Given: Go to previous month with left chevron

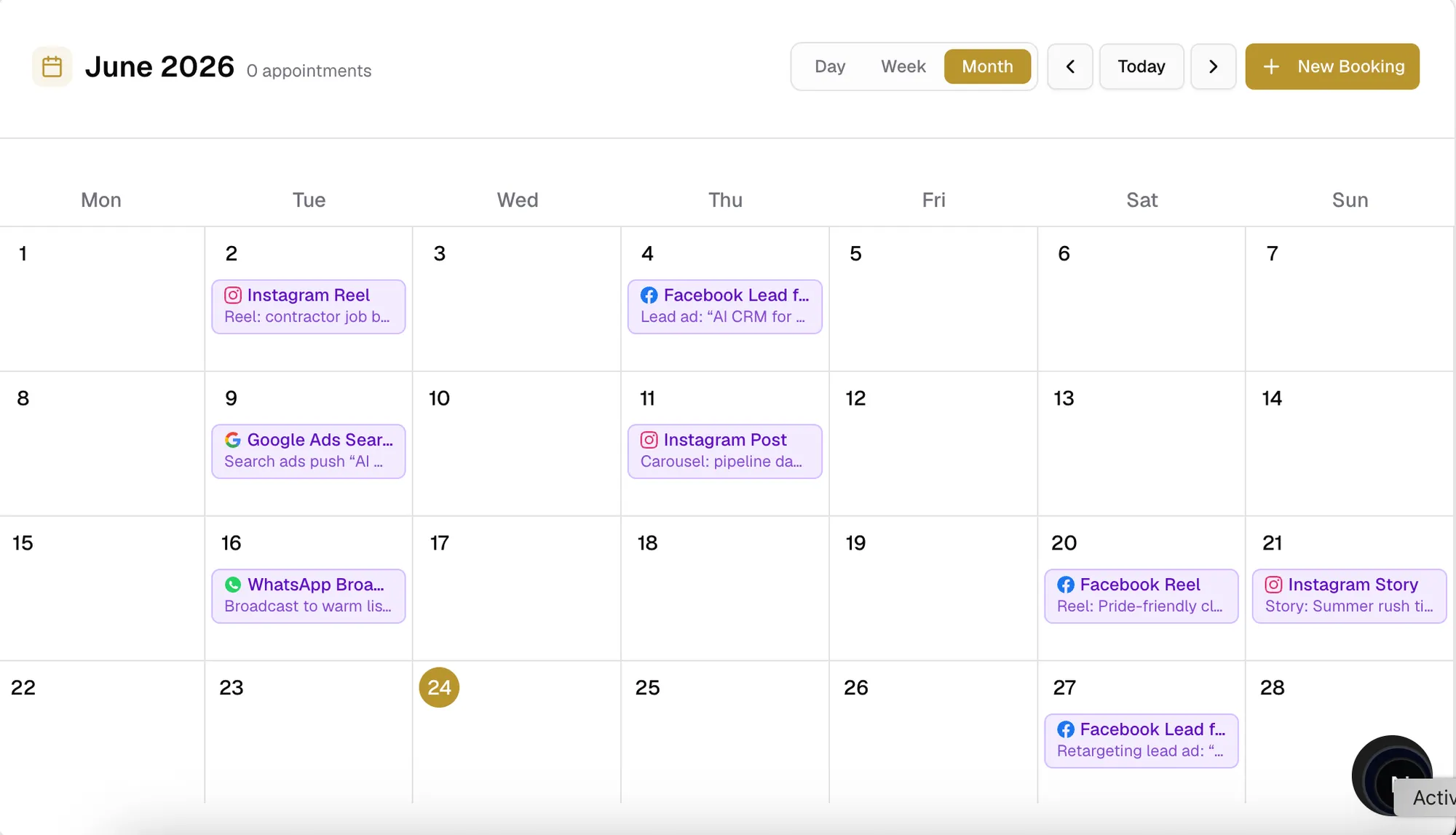Looking at the screenshot, I should 1070,66.
